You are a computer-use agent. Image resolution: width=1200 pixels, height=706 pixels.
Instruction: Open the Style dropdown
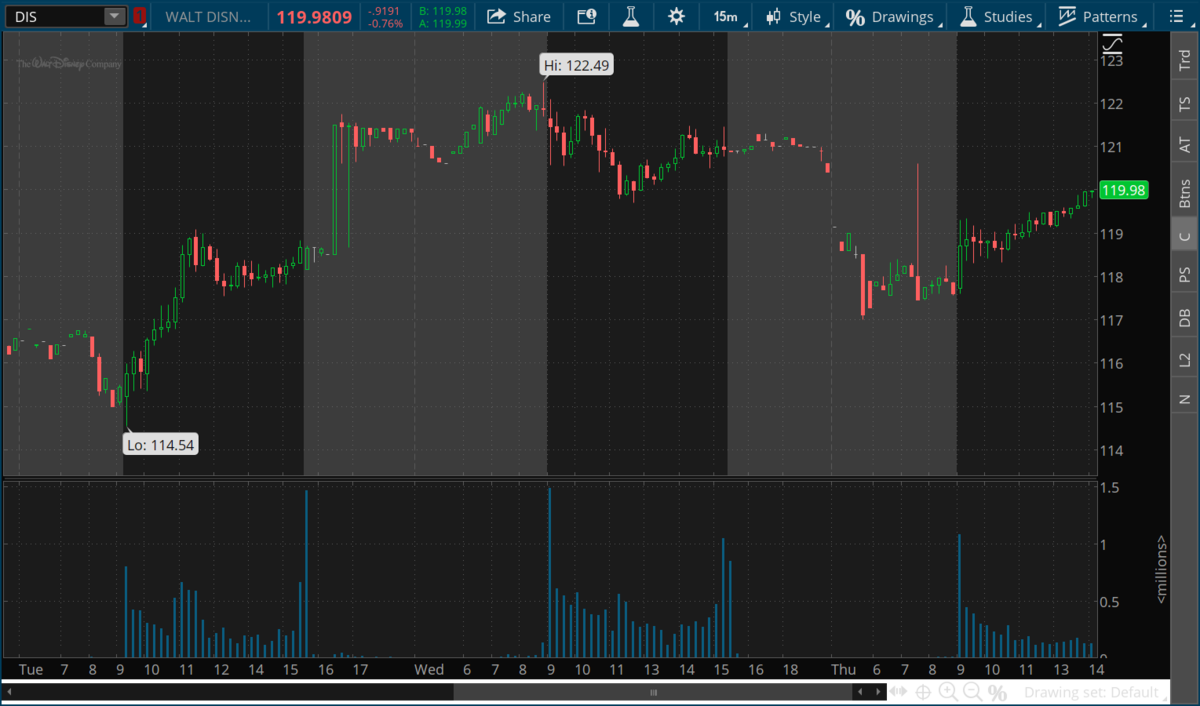point(796,16)
